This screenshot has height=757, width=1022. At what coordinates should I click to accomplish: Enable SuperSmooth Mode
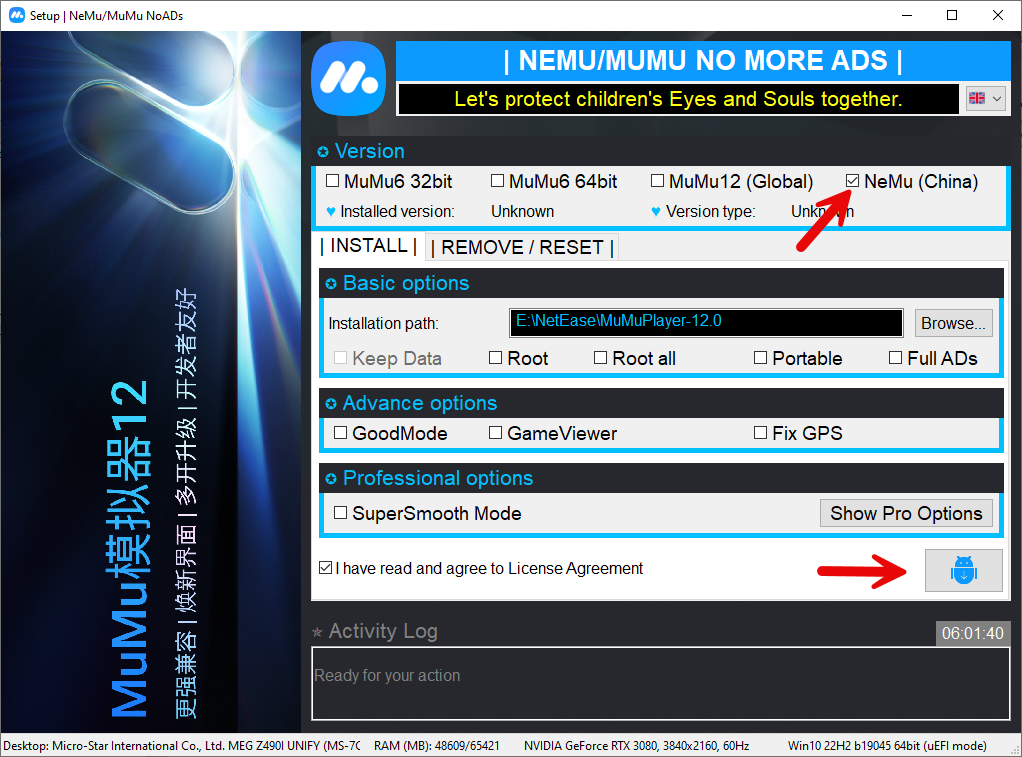[x=340, y=512]
